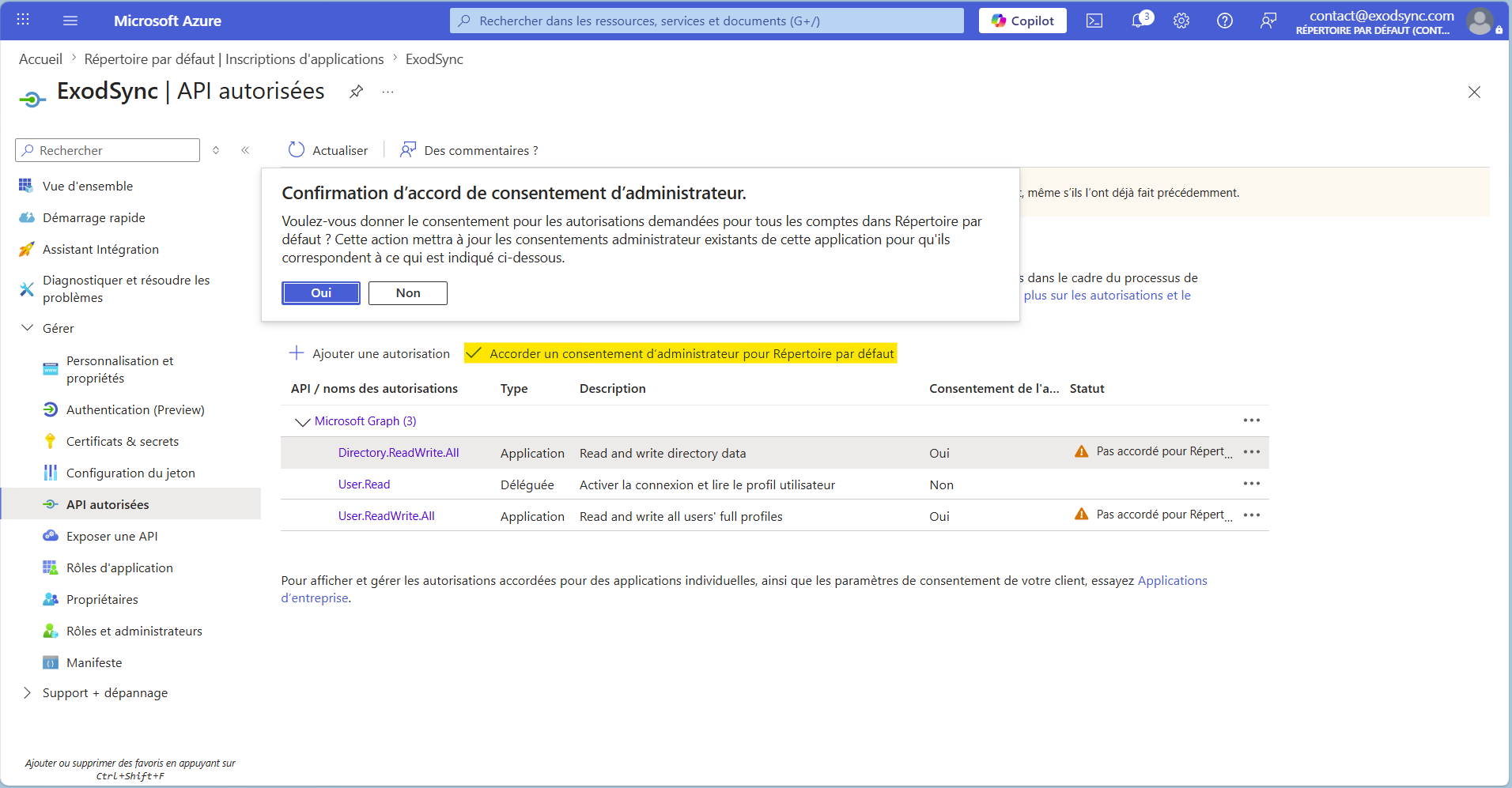
Task: Open the Azure portal waffle menu icon
Action: tap(23, 20)
